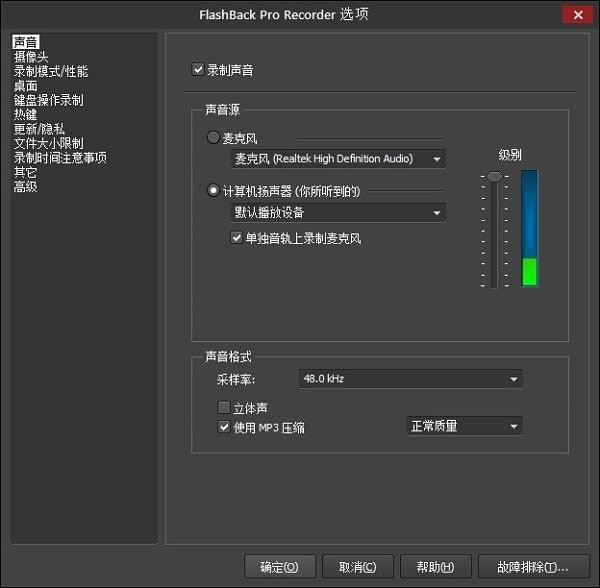Select the 计算机扬声器 radio option
Screen dimensions: 600x588
[213, 191]
